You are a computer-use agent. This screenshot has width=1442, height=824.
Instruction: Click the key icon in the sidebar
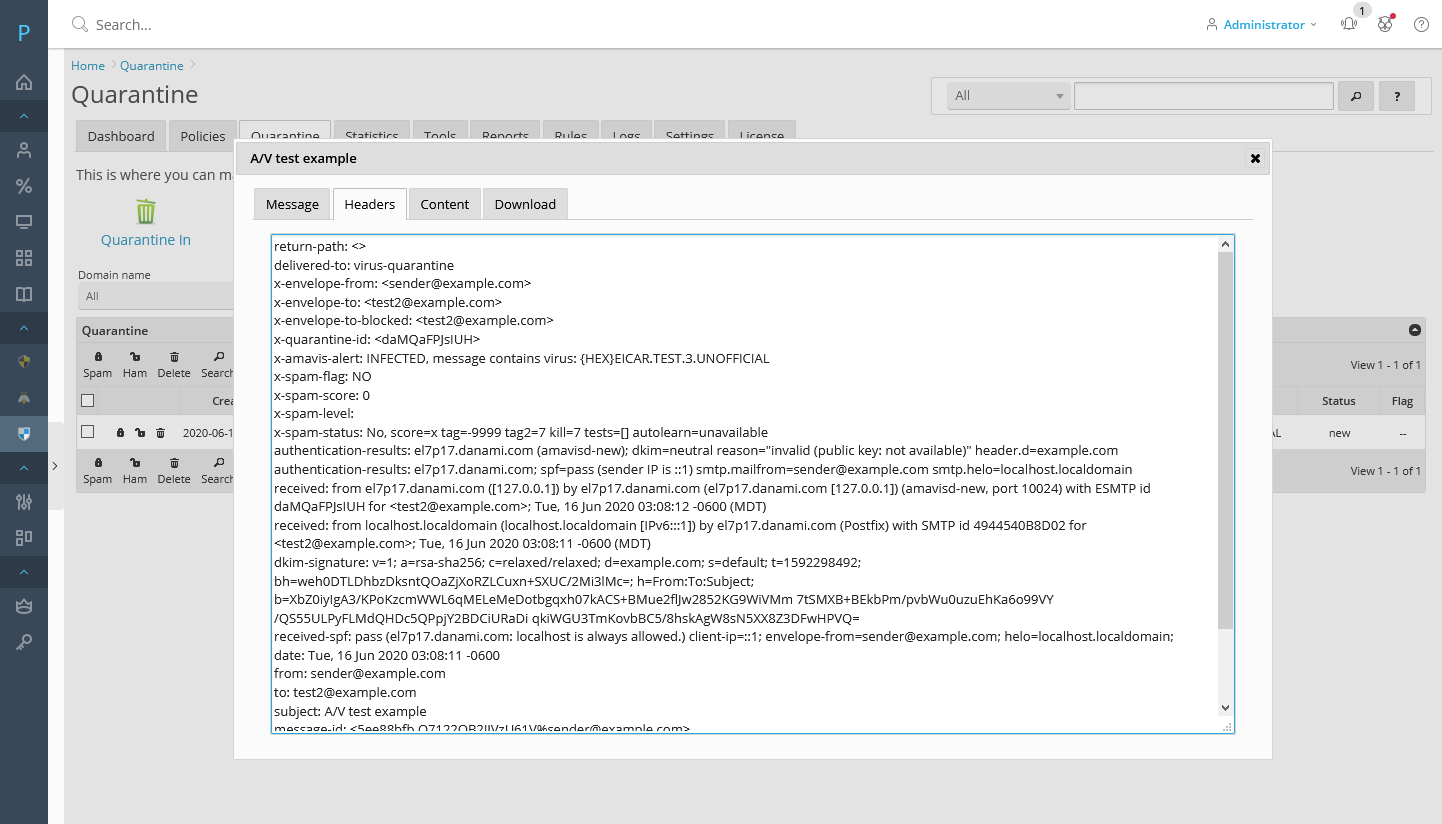pos(24,642)
